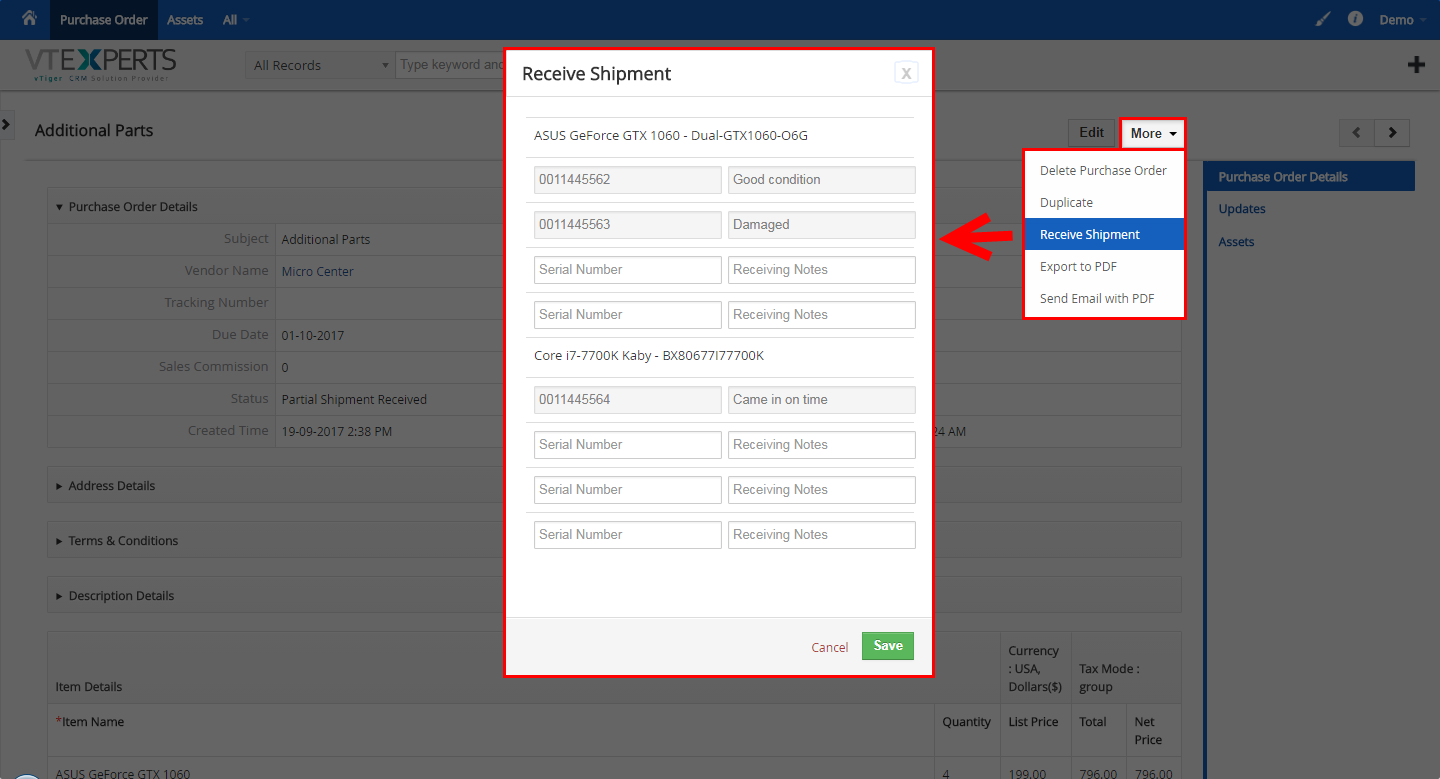Image resolution: width=1440 pixels, height=779 pixels.
Task: Click list price value 199.00
Action: click(1028, 773)
